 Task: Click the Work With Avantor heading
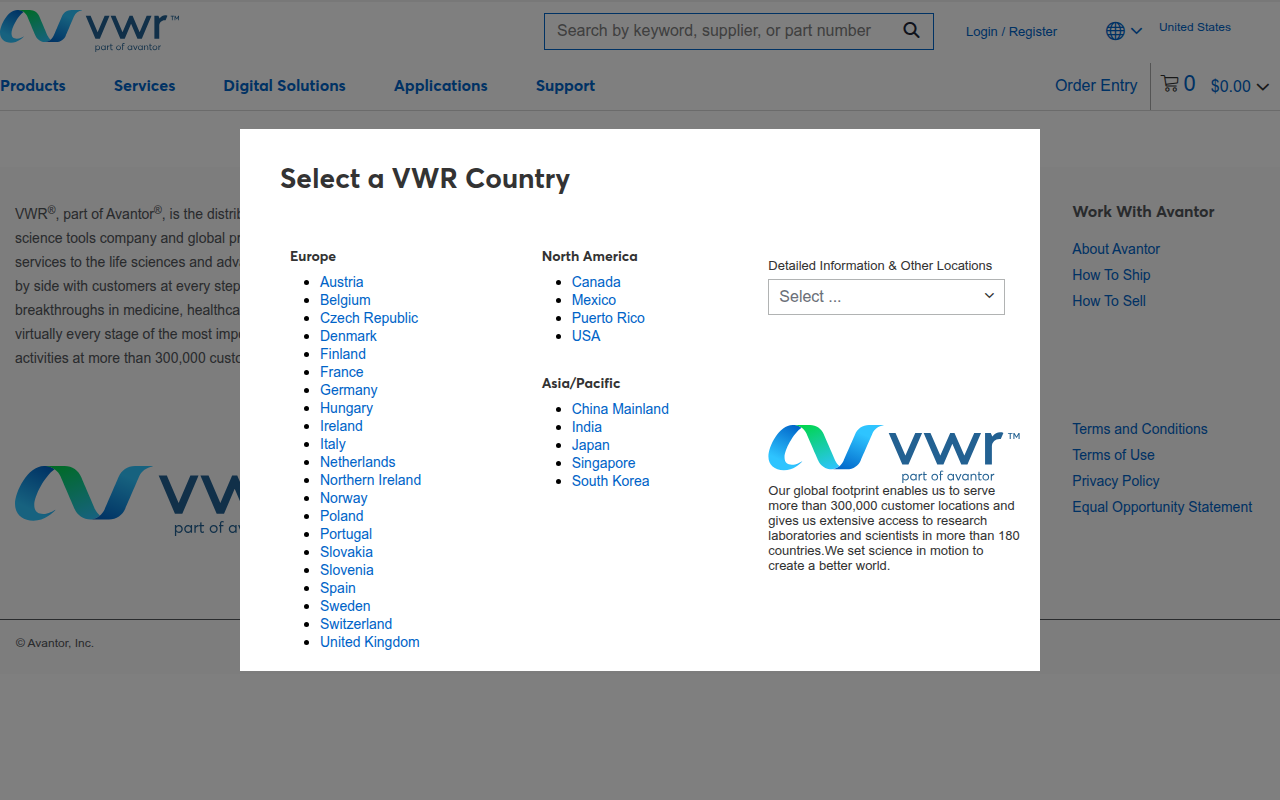click(1143, 212)
